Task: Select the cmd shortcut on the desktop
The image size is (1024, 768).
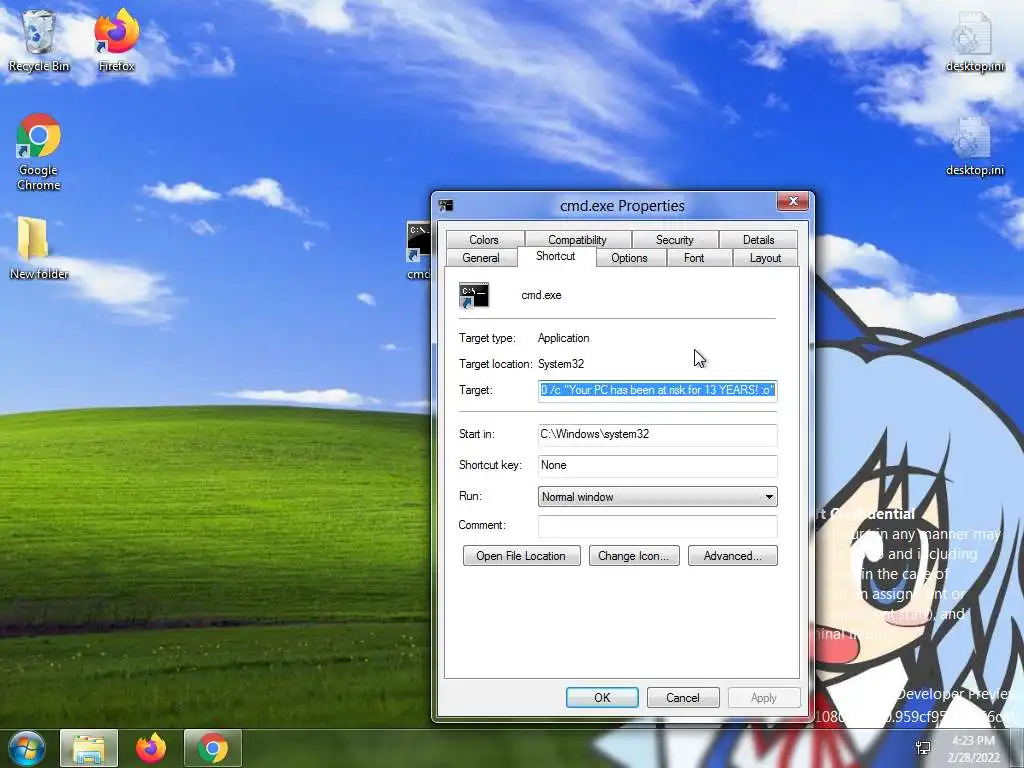Action: (418, 251)
